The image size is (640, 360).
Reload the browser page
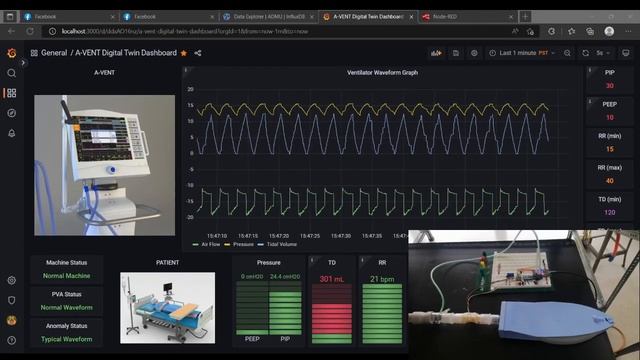click(30, 31)
